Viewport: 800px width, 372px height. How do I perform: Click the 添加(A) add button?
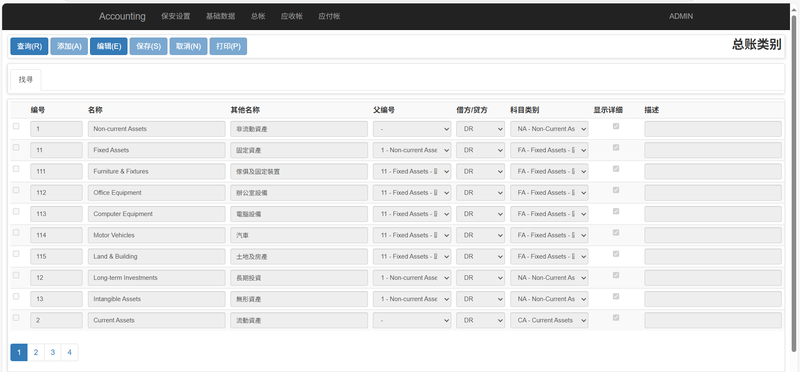(69, 46)
